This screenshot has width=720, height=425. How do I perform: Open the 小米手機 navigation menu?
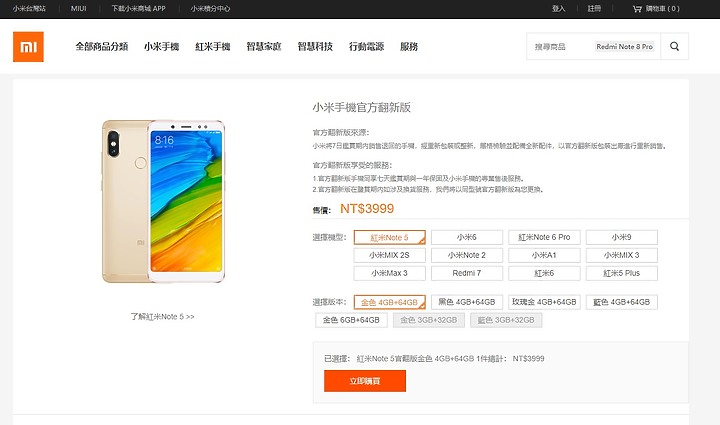pyautogui.click(x=162, y=46)
